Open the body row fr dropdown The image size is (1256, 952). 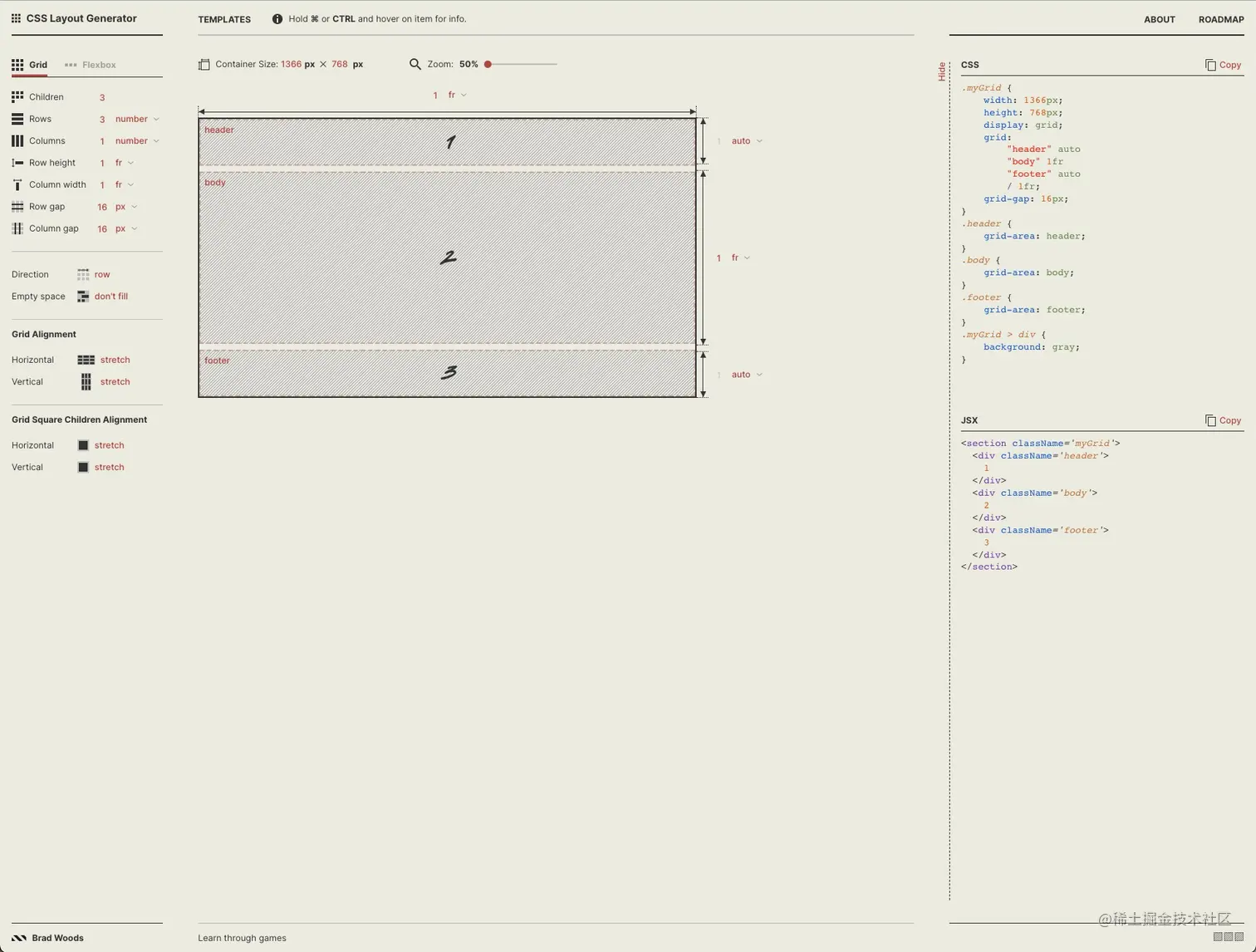(x=741, y=258)
